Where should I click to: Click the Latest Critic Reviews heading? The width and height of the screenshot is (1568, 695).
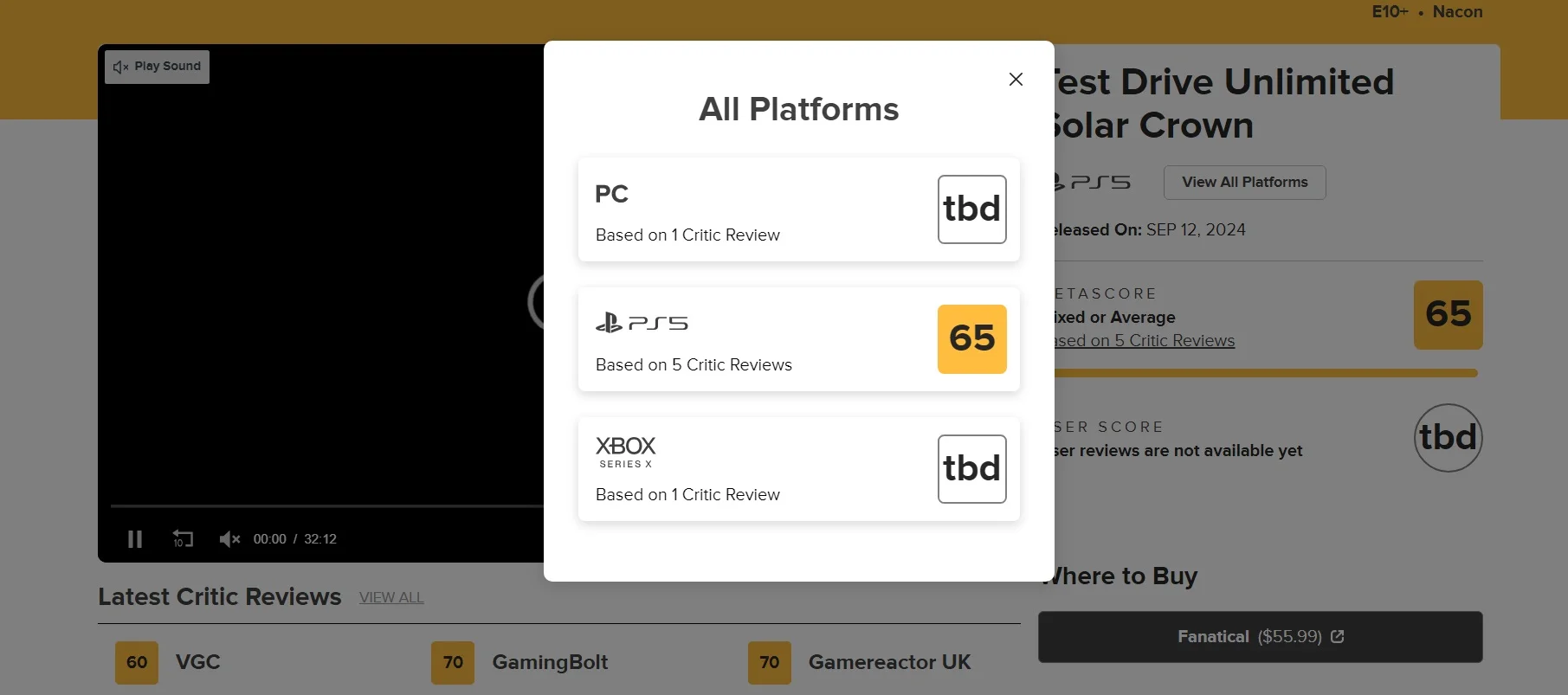click(x=220, y=597)
